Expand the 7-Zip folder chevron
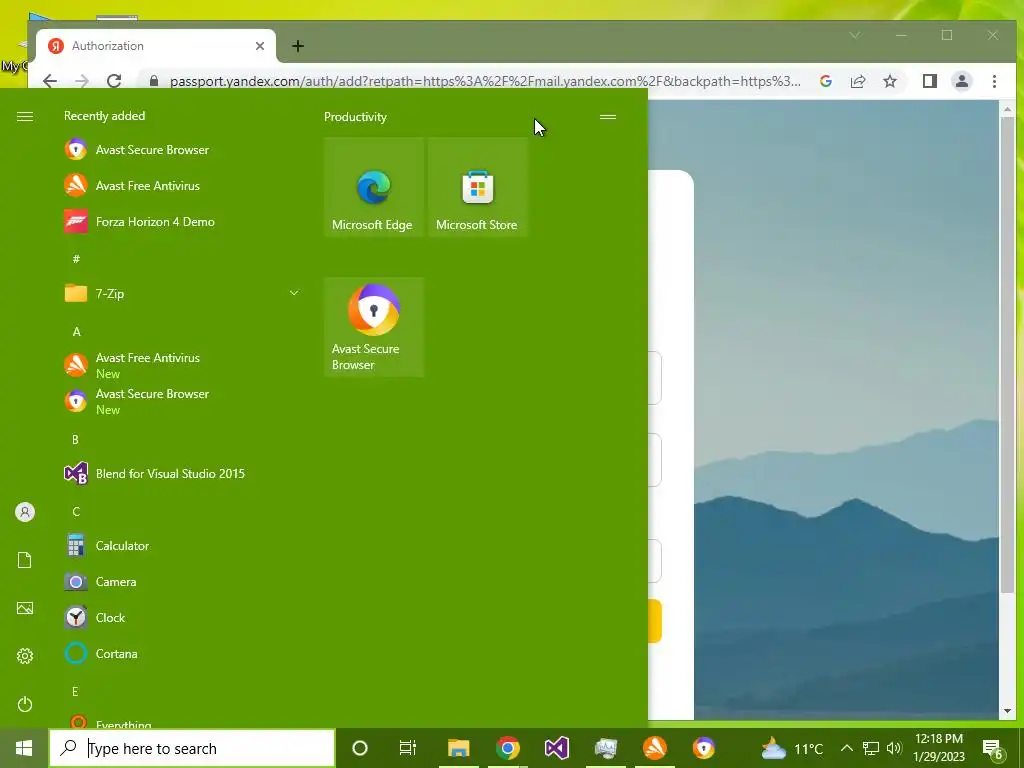The height and width of the screenshot is (768, 1024). coord(294,293)
